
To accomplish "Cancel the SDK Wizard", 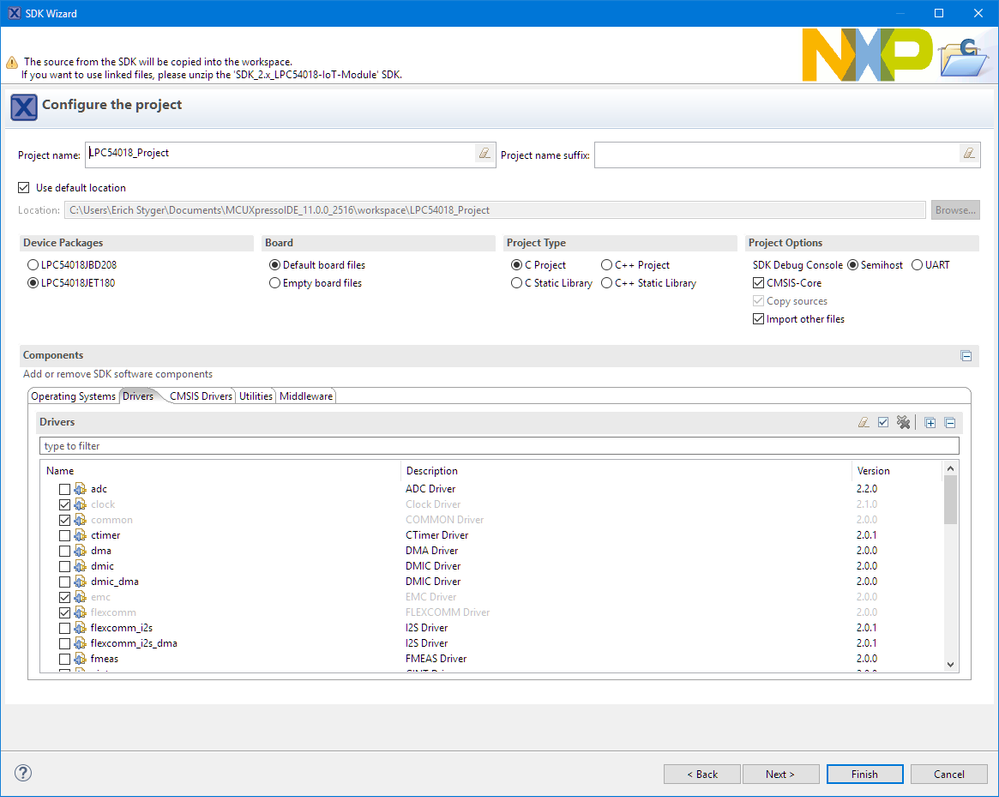I will point(949,774).
